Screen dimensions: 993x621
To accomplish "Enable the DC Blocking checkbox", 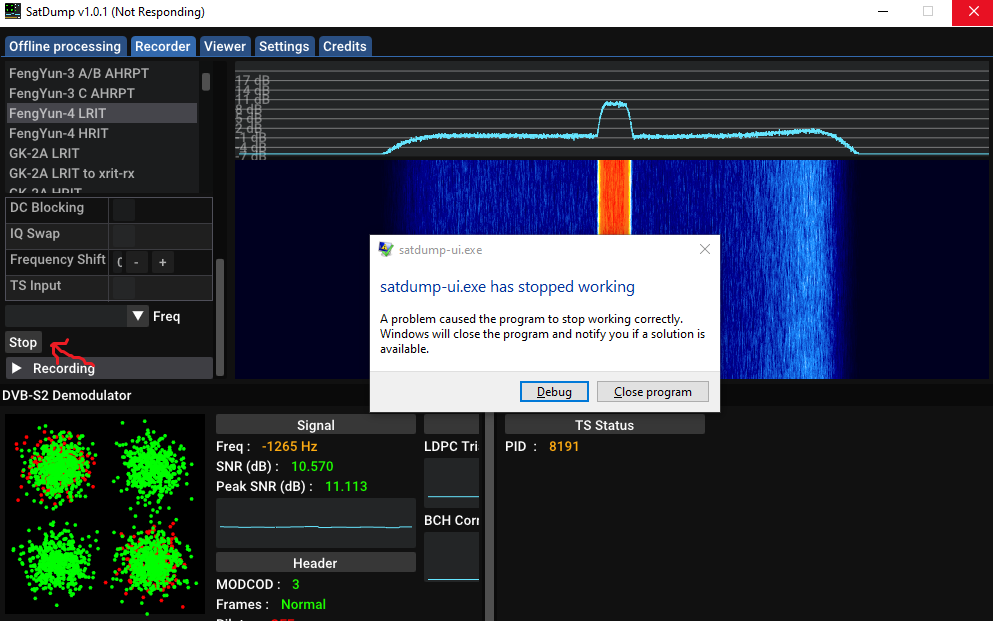I will point(122,210).
